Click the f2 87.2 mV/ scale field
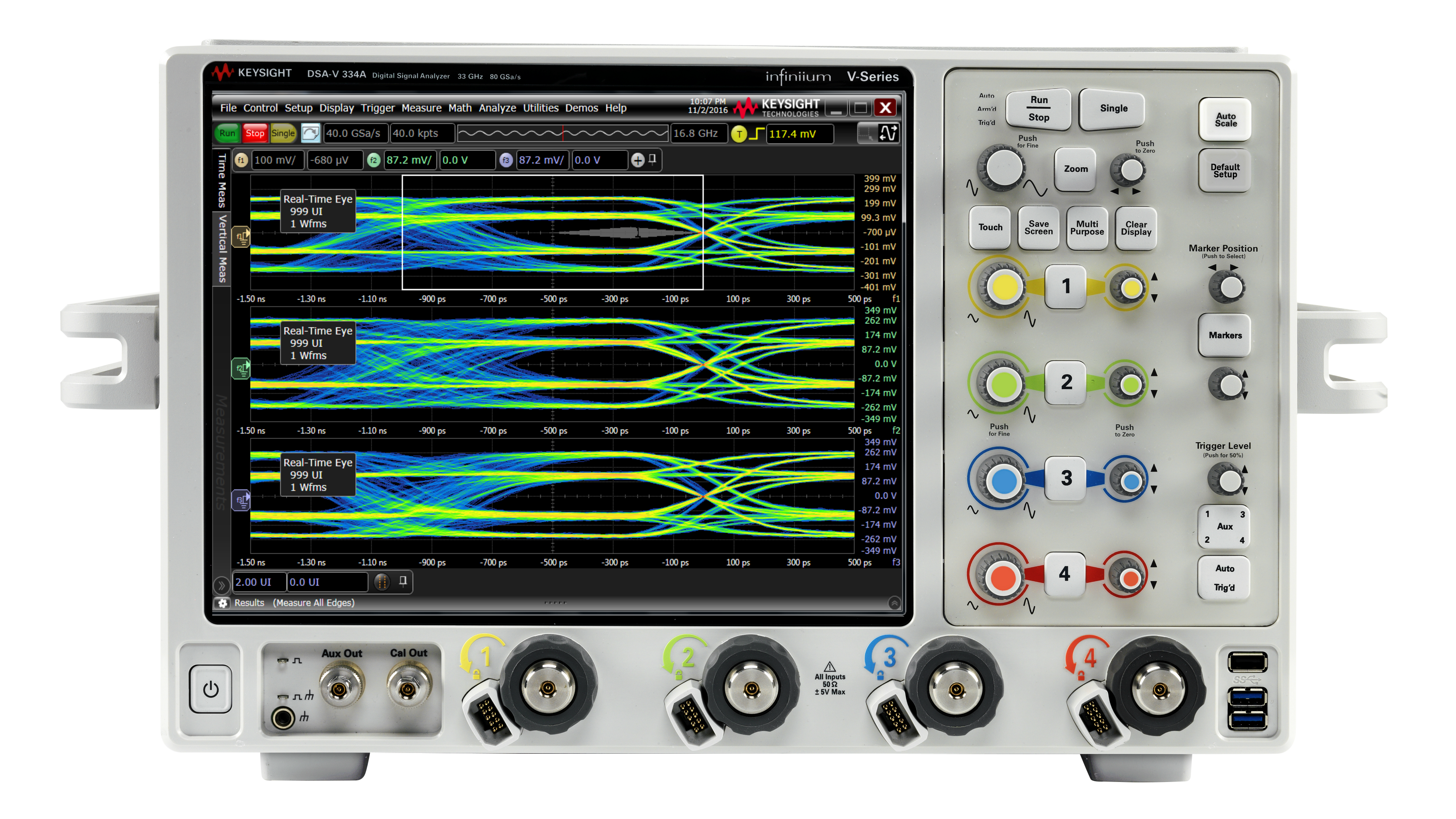 411,161
